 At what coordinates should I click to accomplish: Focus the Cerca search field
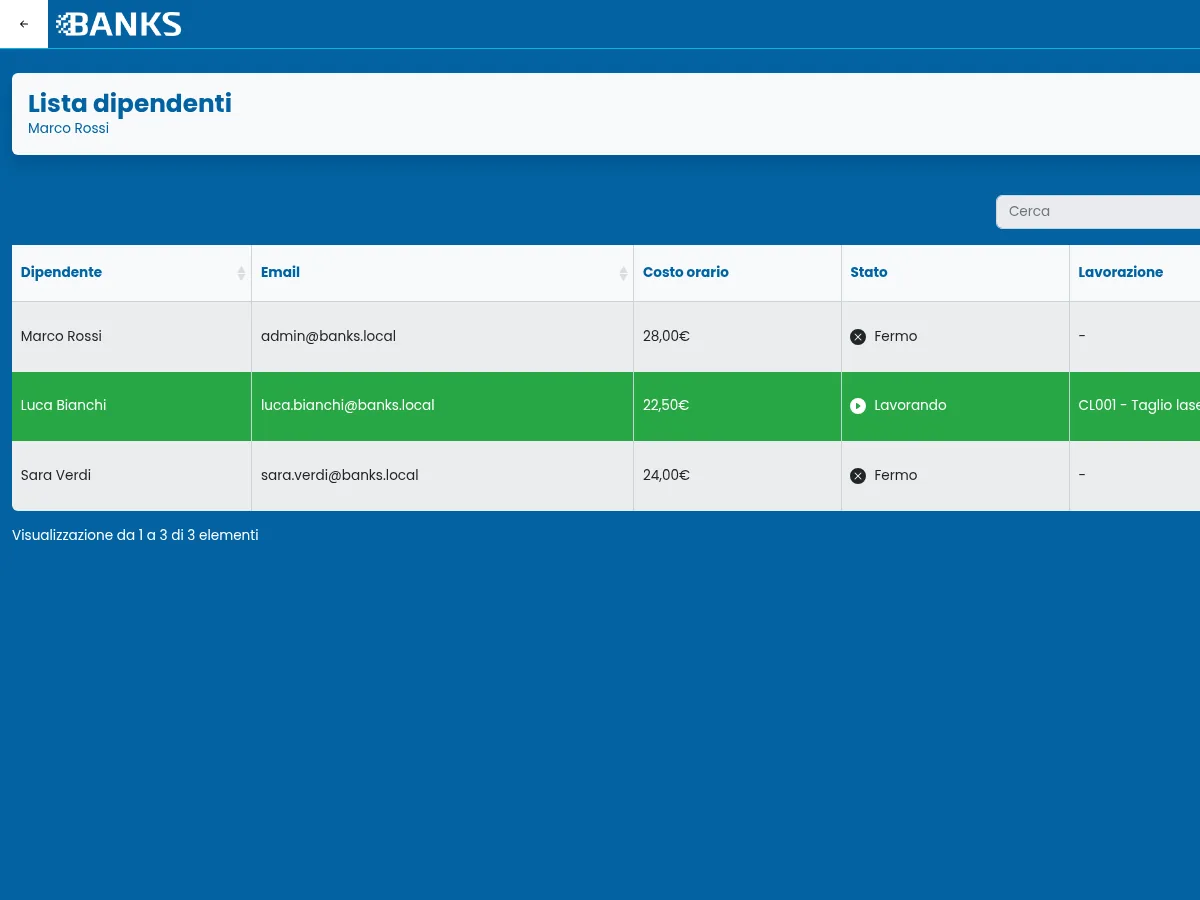click(x=1098, y=212)
